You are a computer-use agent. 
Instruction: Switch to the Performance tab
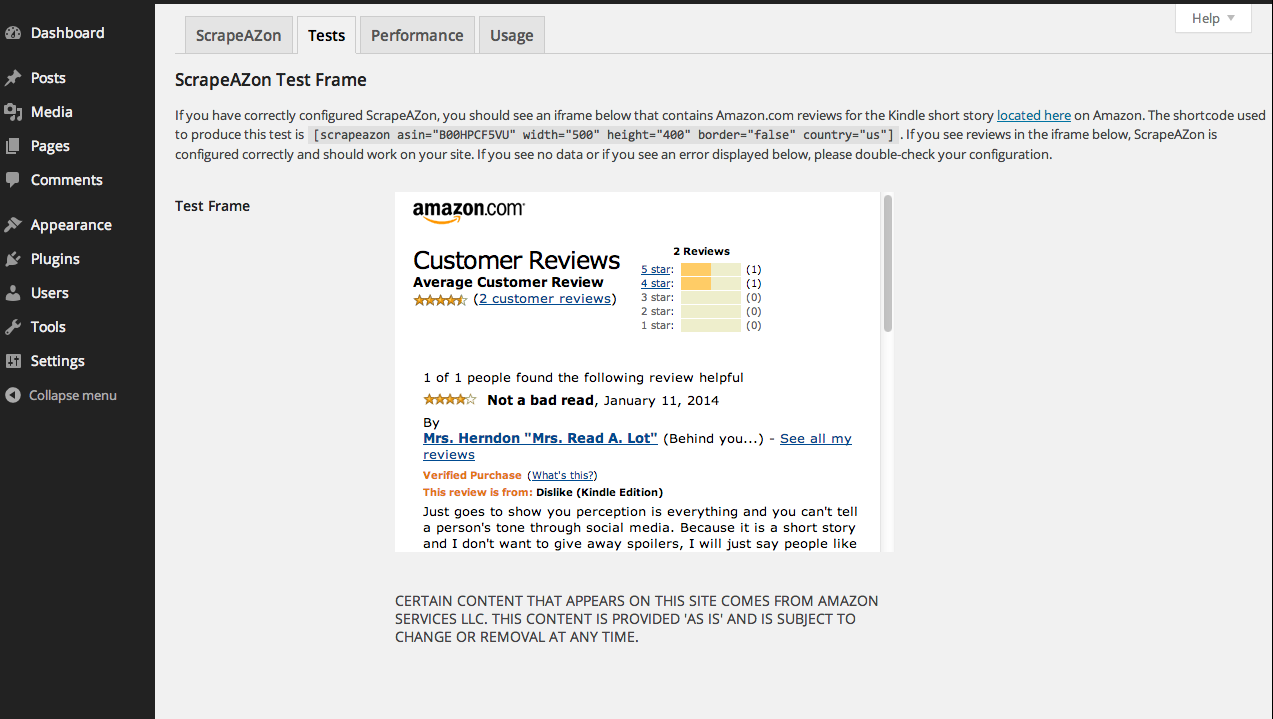[x=417, y=35]
